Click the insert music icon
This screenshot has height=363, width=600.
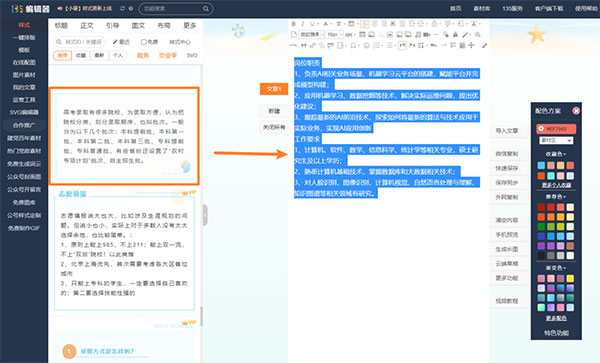pos(418,34)
